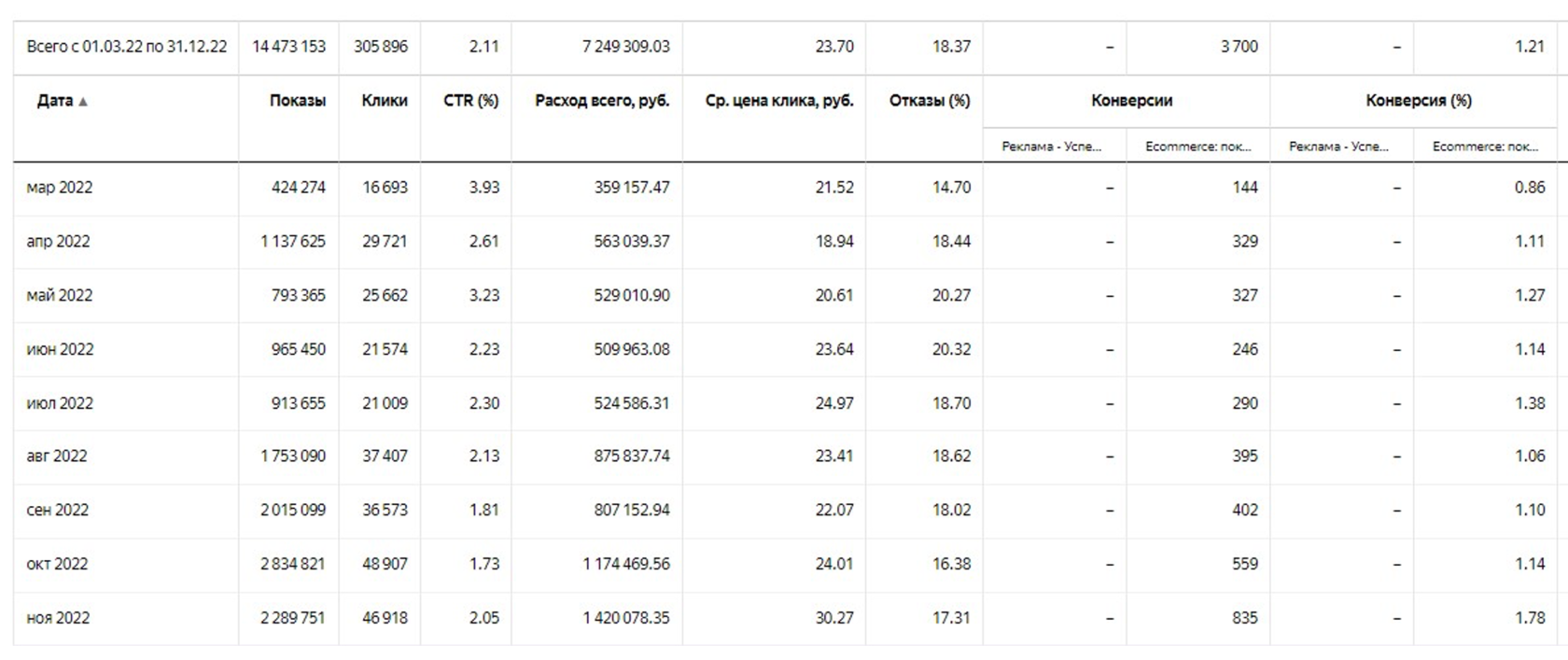This screenshot has height=660, width=1568.
Task: Open the авг 2022 row
Action: tap(57, 456)
